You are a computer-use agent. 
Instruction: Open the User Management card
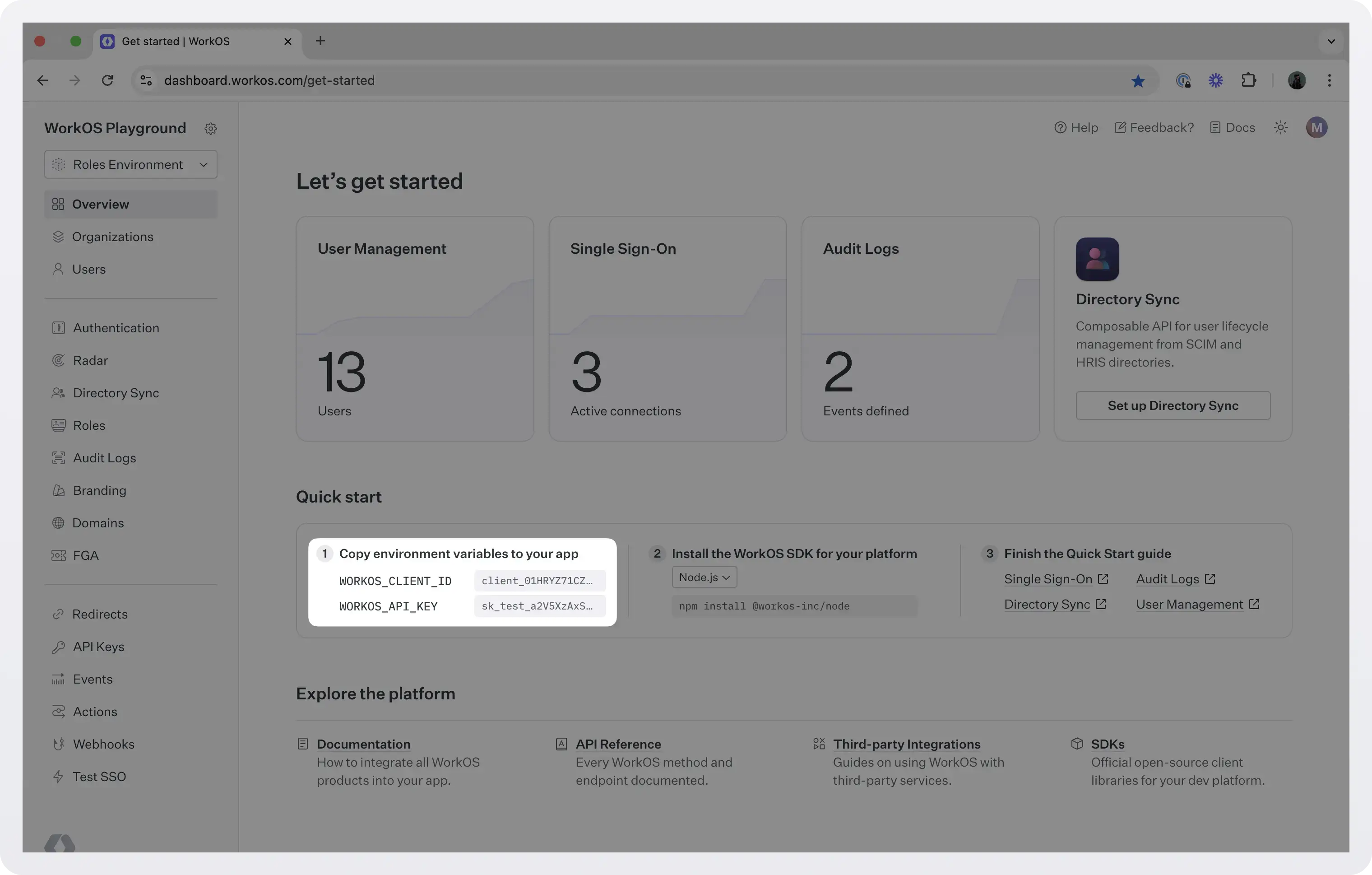click(x=415, y=328)
